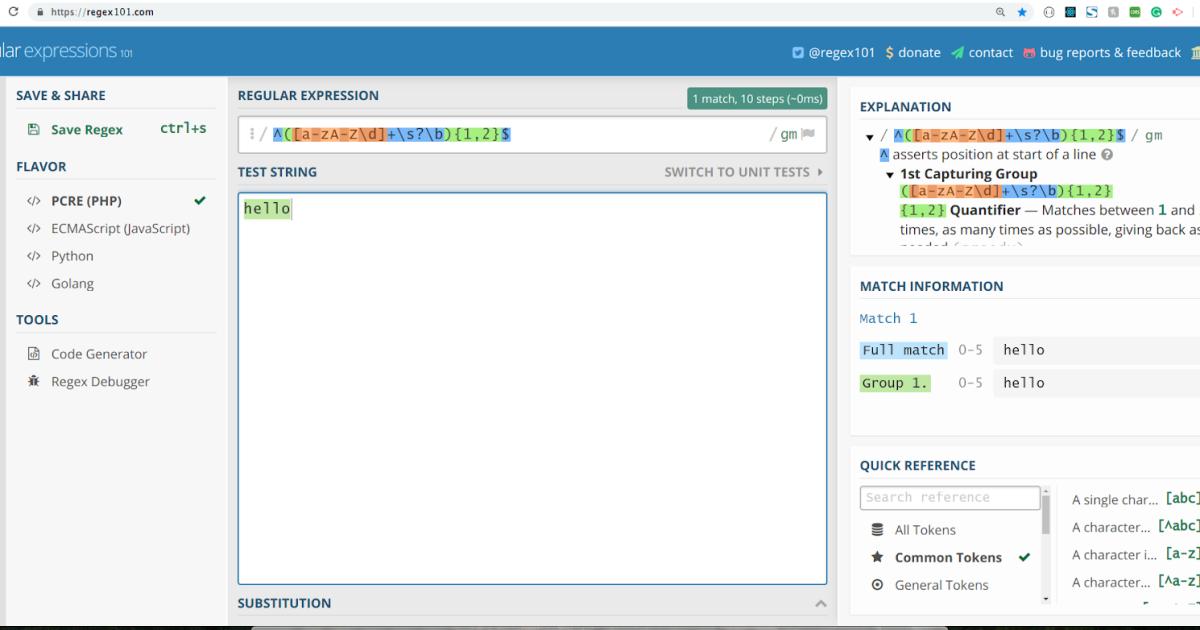Click the Group 1. label
The height and width of the screenshot is (630, 1200).
[895, 383]
